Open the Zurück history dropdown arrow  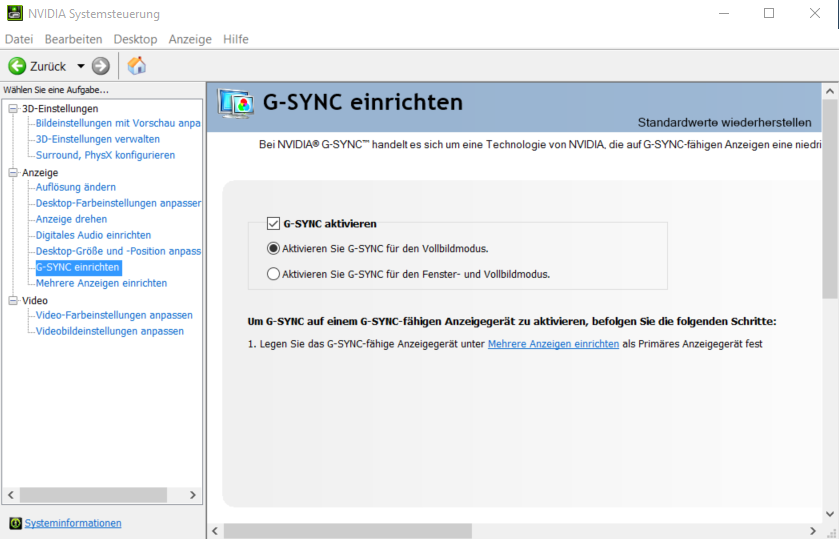tap(81, 66)
